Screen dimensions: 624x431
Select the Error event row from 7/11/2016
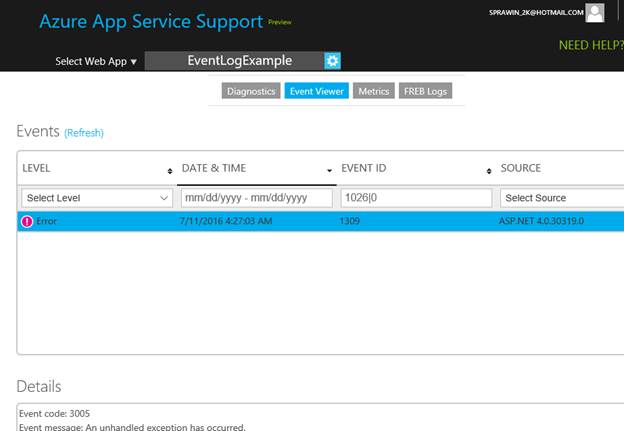point(320,221)
